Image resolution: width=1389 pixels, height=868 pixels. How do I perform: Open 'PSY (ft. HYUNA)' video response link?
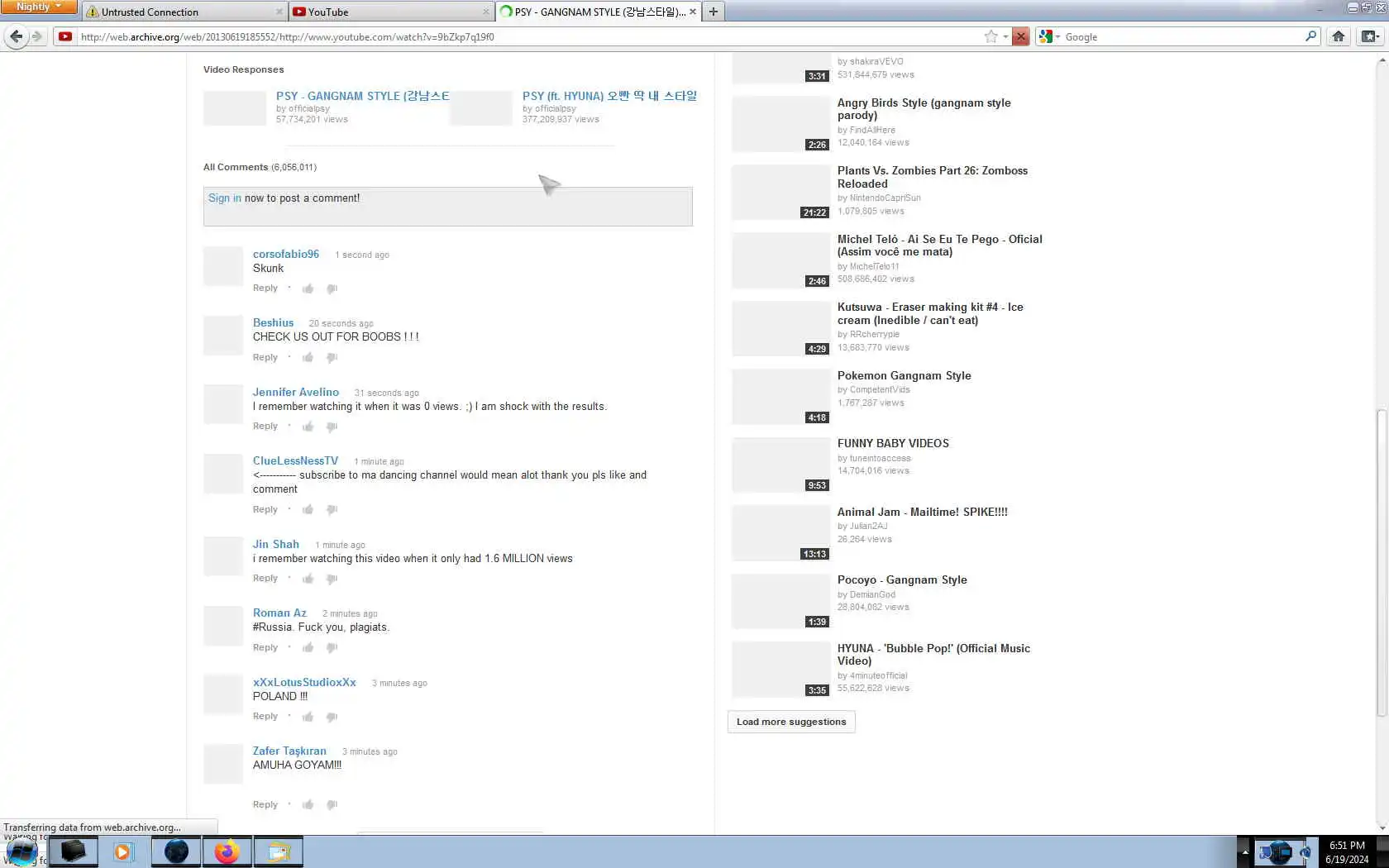click(609, 96)
